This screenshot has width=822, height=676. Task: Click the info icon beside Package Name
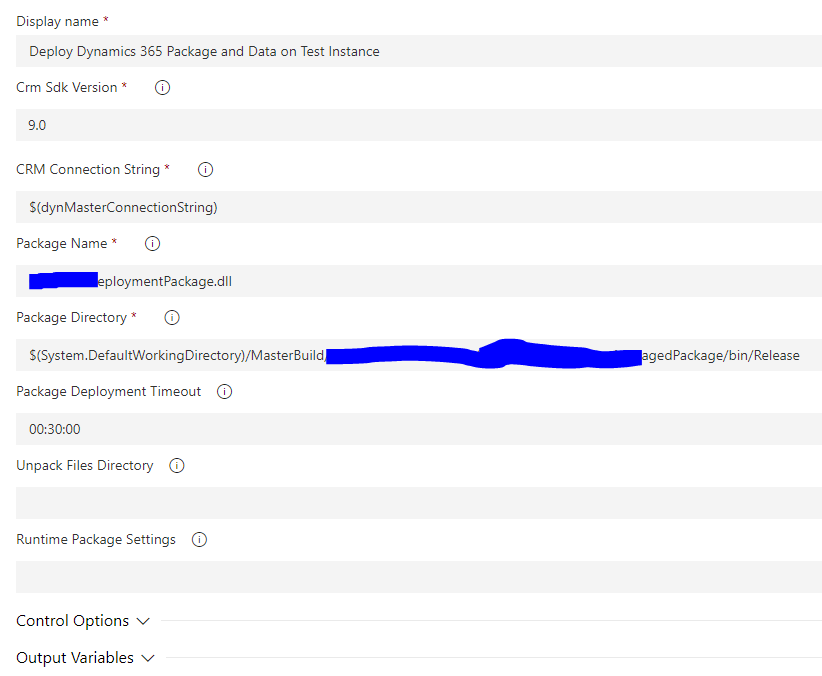coord(151,243)
